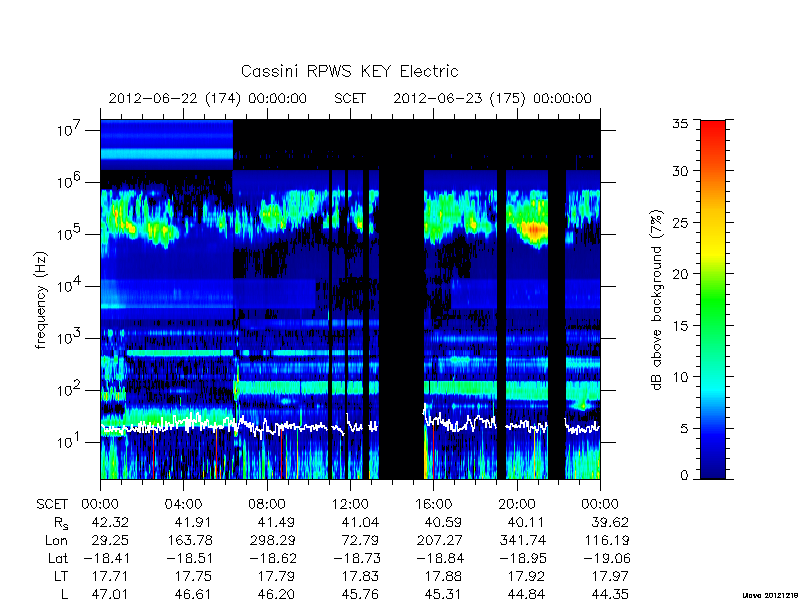Viewport: 800px width, 600px height.
Task: Click the red top of the colorbar
Action: coord(713,133)
